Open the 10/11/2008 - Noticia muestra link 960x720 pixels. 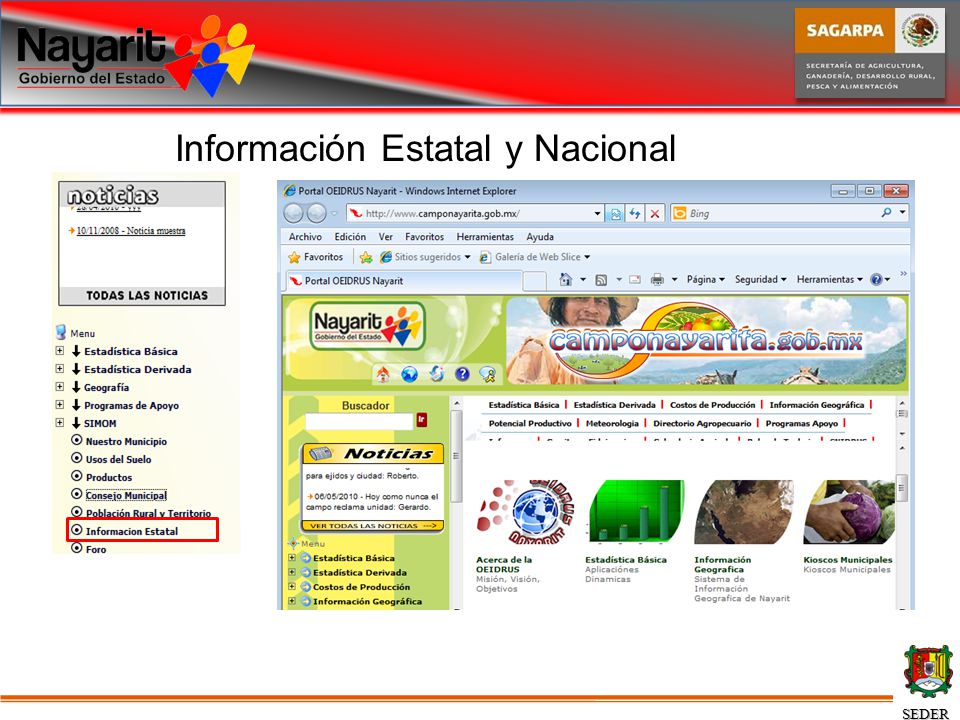[x=130, y=231]
